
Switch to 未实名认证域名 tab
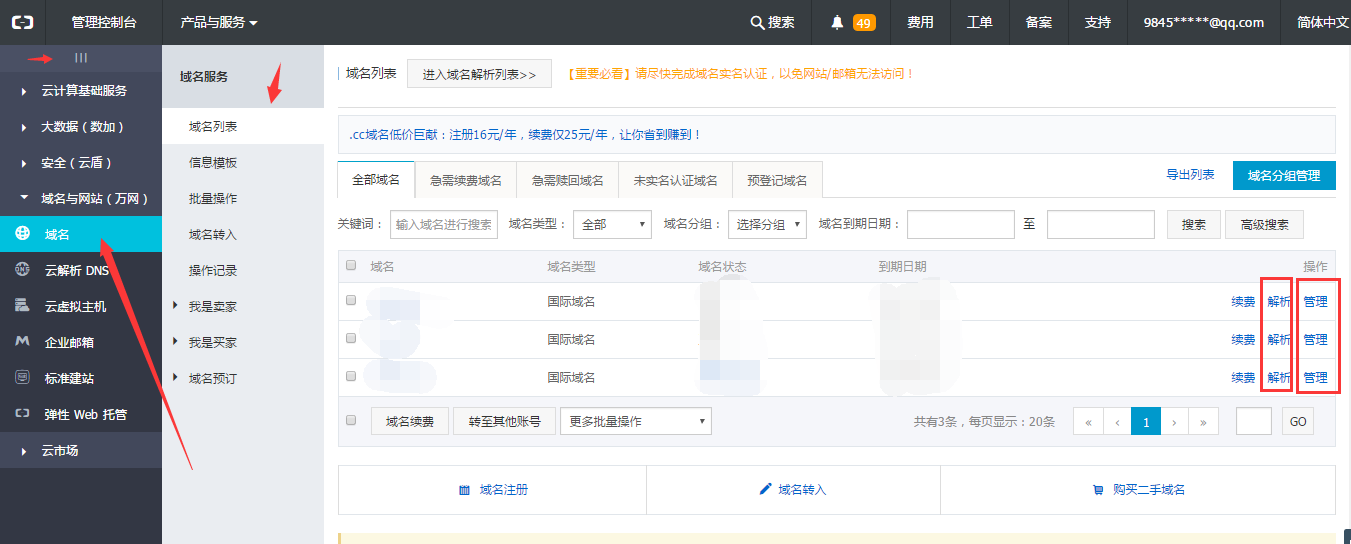[676, 180]
